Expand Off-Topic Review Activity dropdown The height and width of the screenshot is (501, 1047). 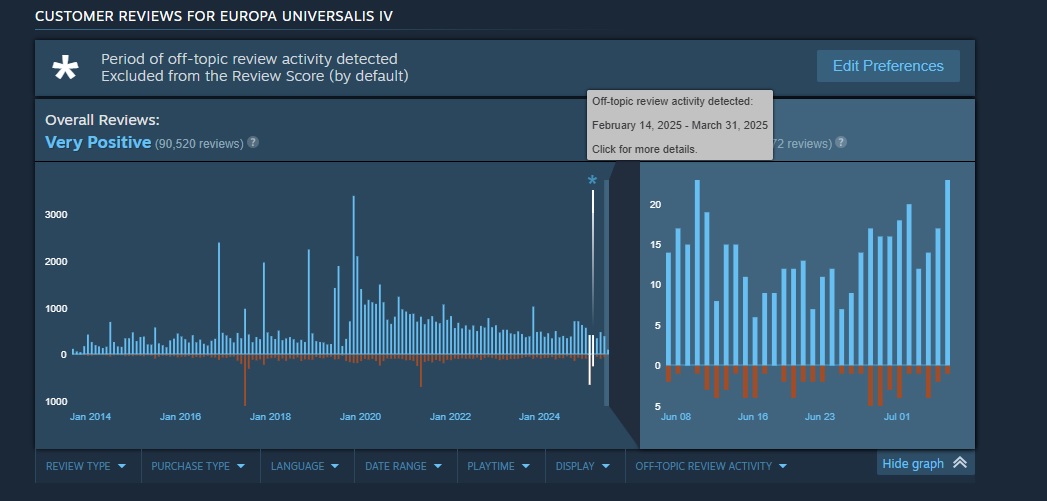pyautogui.click(x=711, y=466)
